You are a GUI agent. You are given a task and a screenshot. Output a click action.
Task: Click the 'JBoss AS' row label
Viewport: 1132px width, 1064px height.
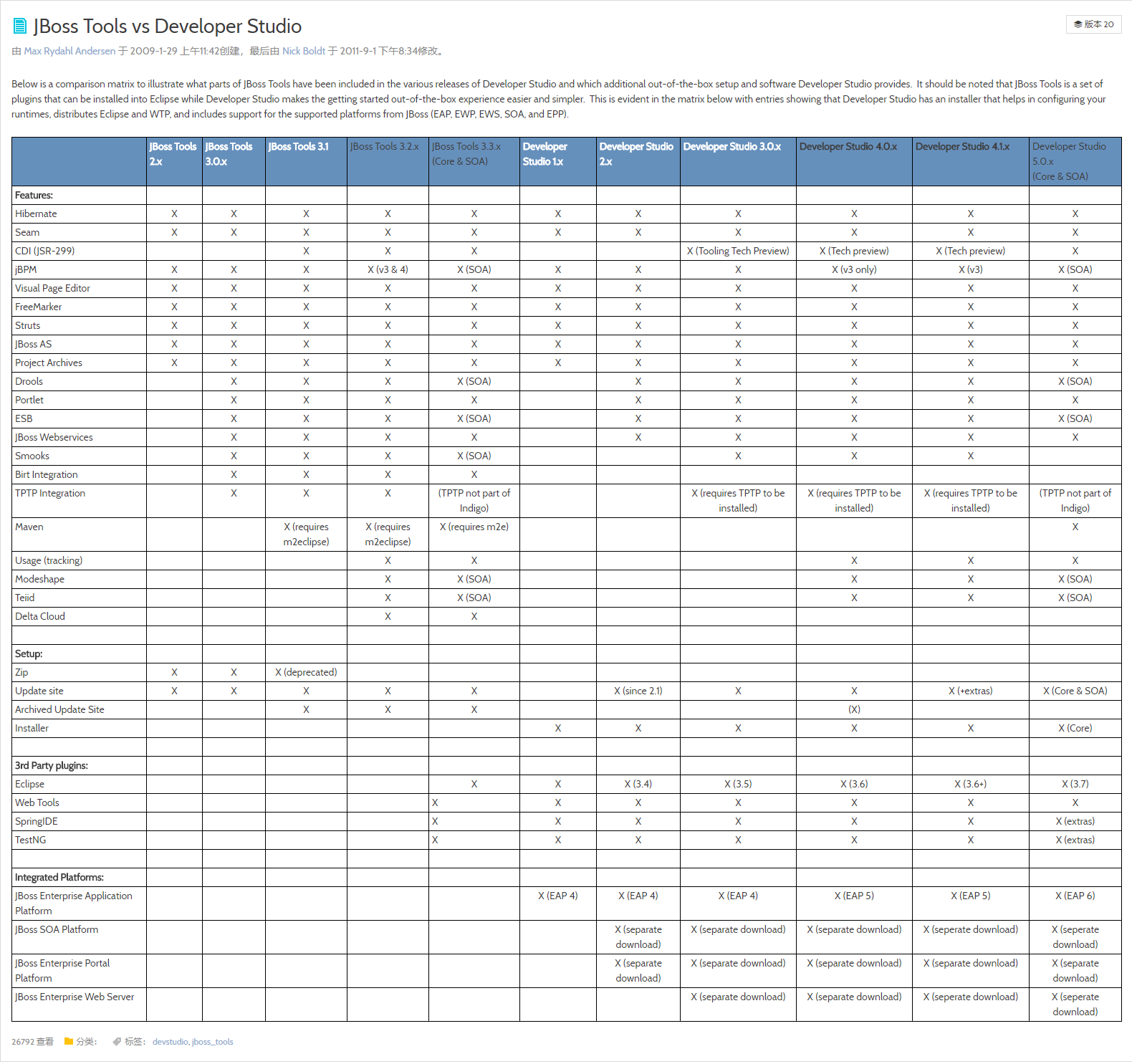pos(33,344)
